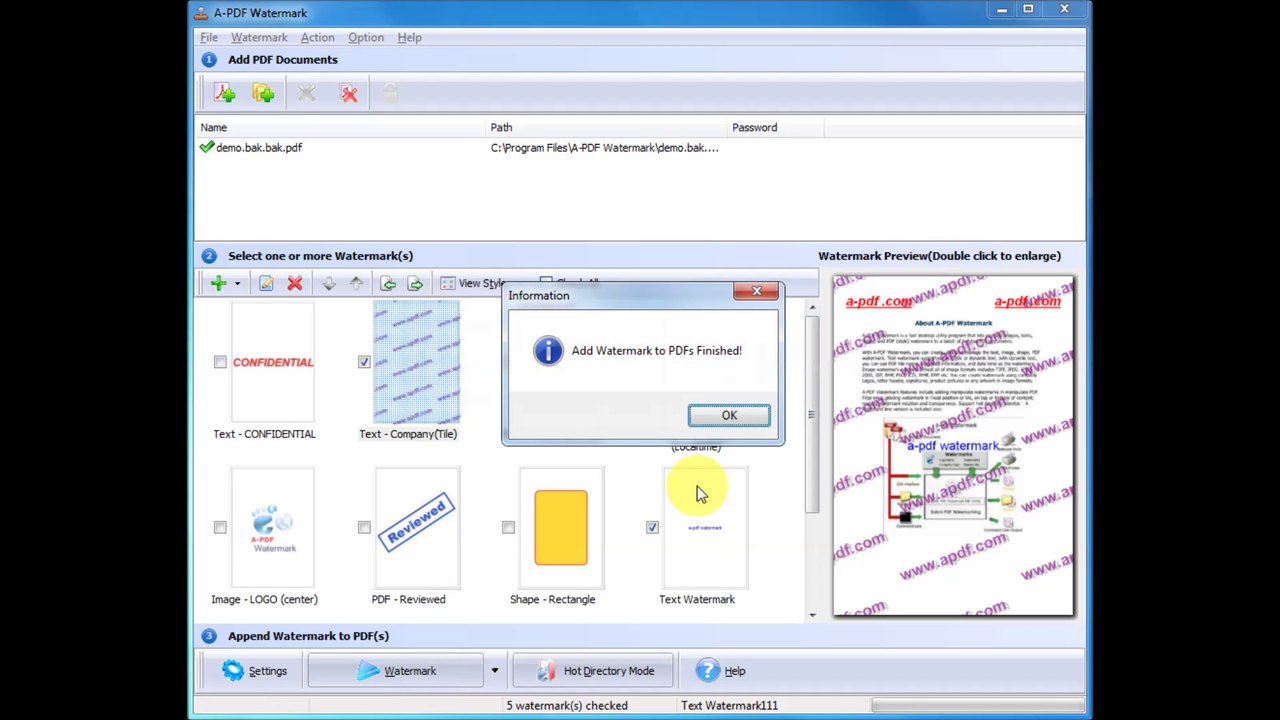Screen dimensions: 1280x720
Task: Click the move watermark up arrow
Action: [x=357, y=284]
